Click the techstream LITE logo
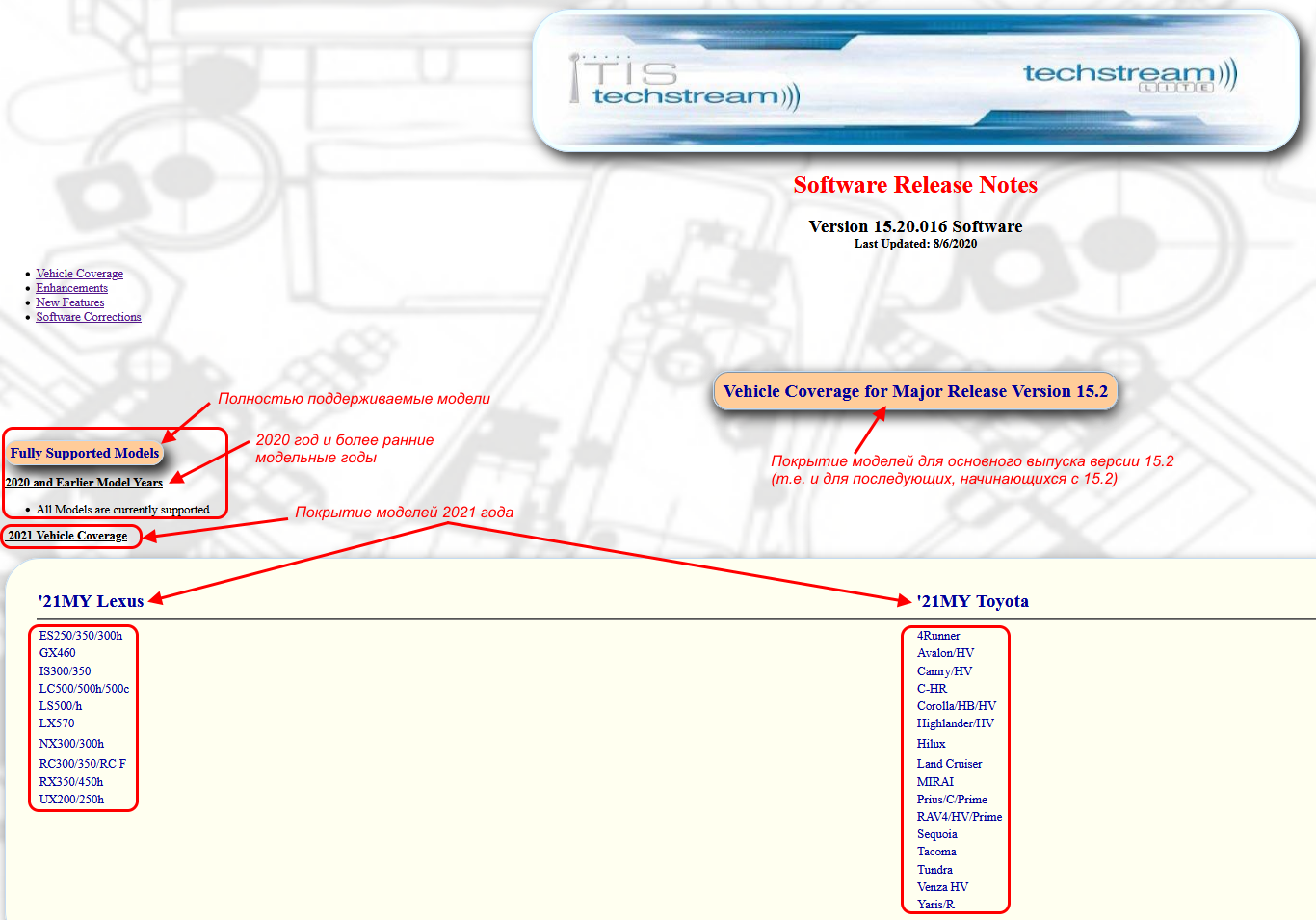This screenshot has width=1316, height=920. pos(1130,75)
